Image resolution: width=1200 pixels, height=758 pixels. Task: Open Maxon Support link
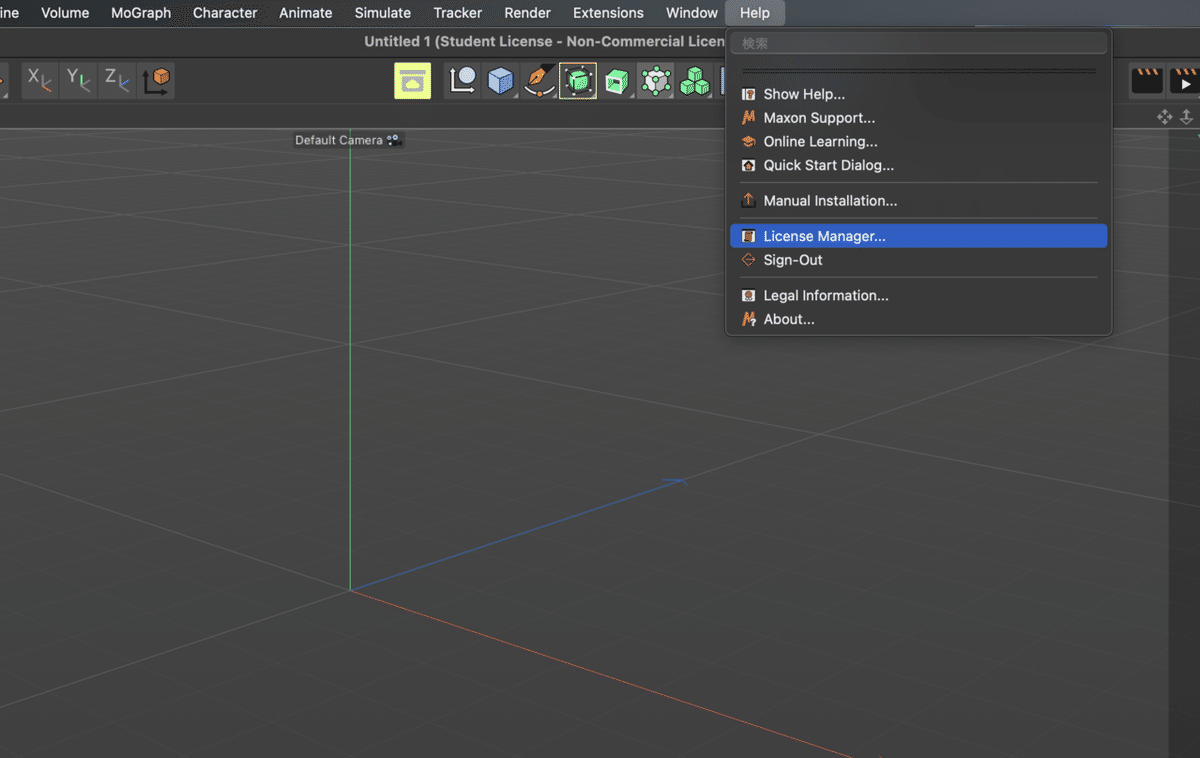(819, 118)
